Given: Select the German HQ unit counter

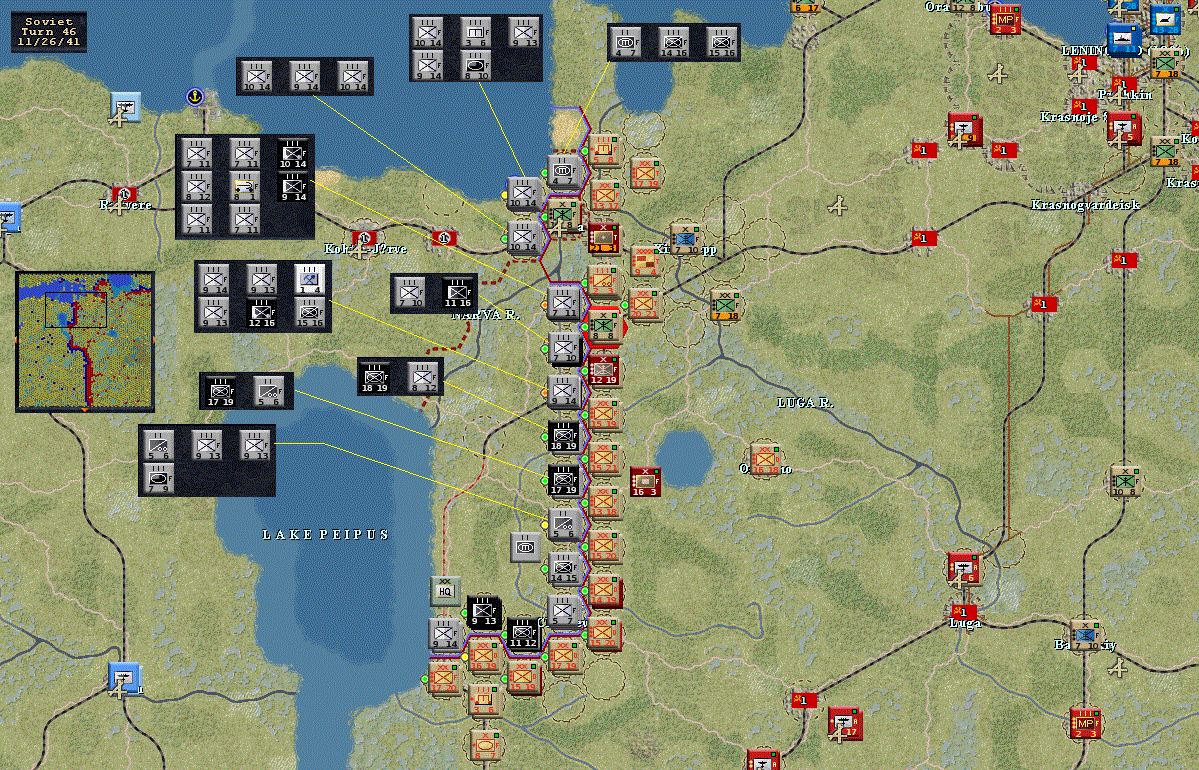Looking at the screenshot, I should pos(445,590).
